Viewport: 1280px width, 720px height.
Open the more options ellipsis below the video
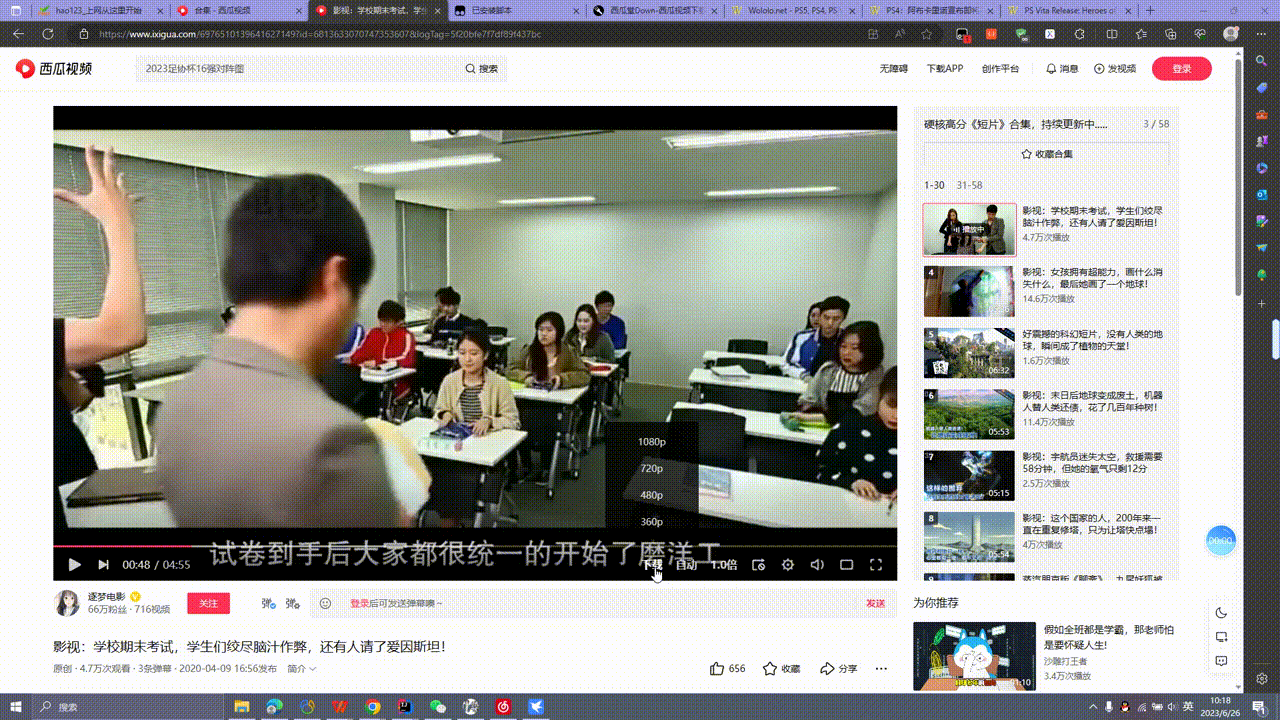pos(881,668)
